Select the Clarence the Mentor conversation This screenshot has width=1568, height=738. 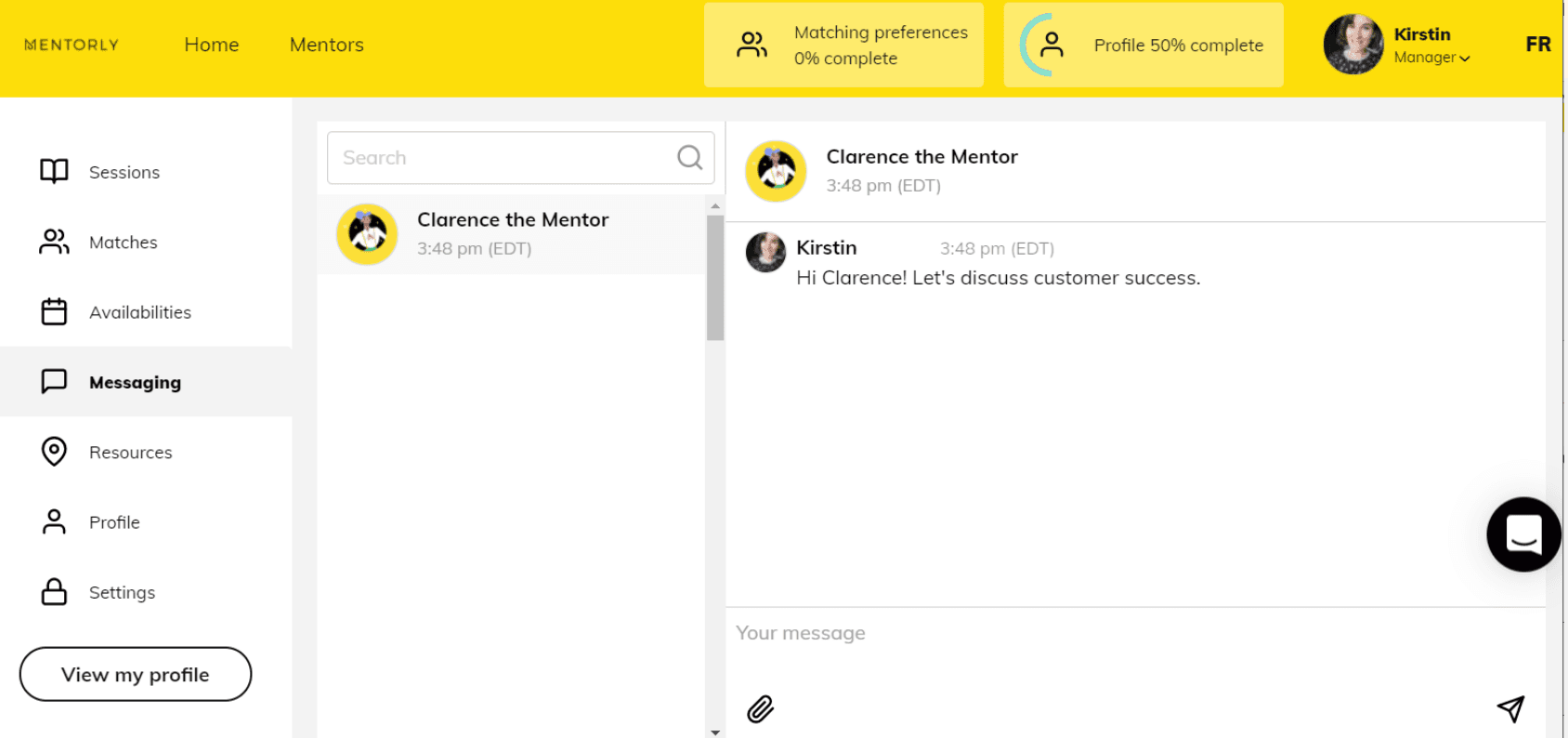click(511, 234)
